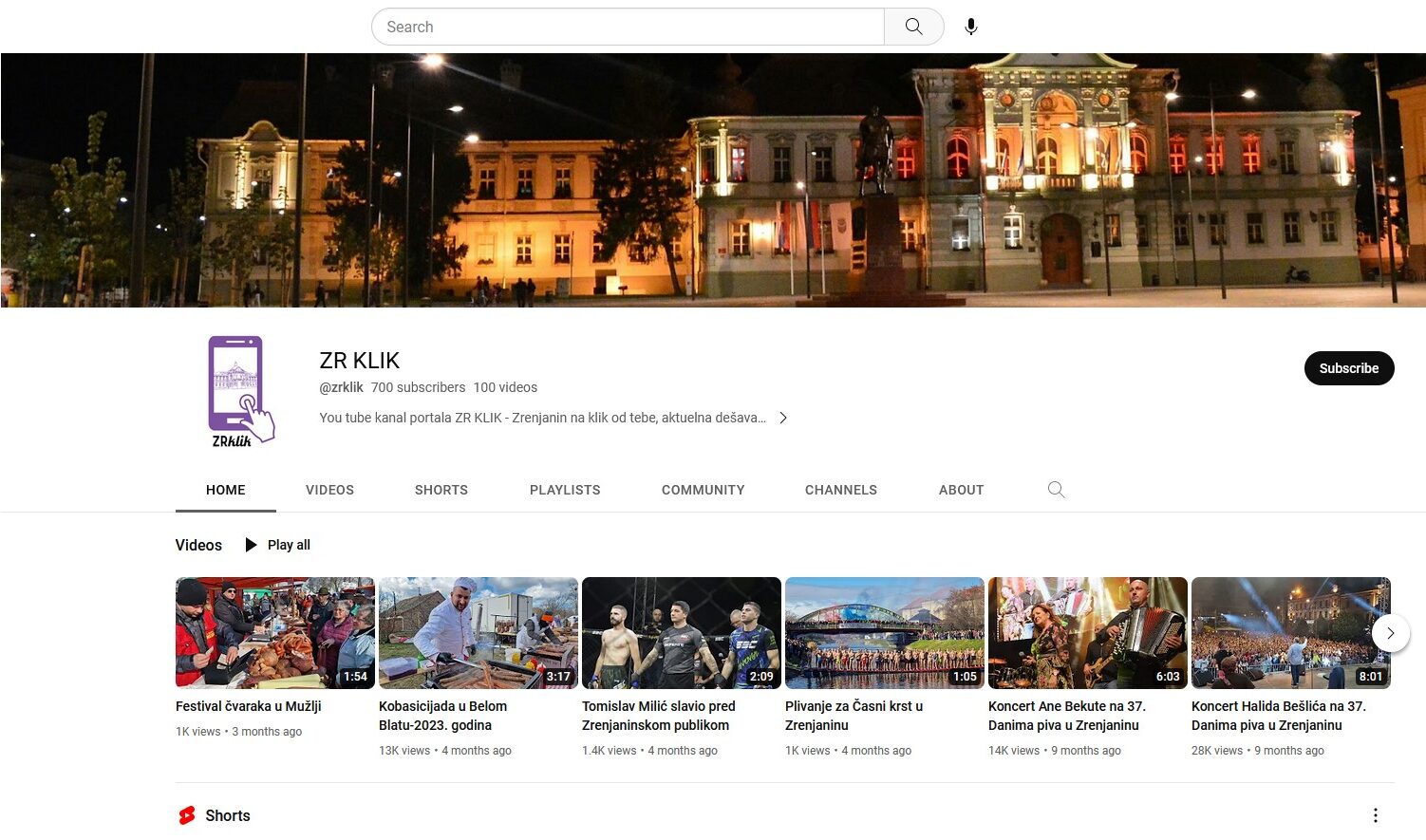Viewport: 1426px width, 840px height.
Task: Open the ABOUT tab
Action: (962, 490)
